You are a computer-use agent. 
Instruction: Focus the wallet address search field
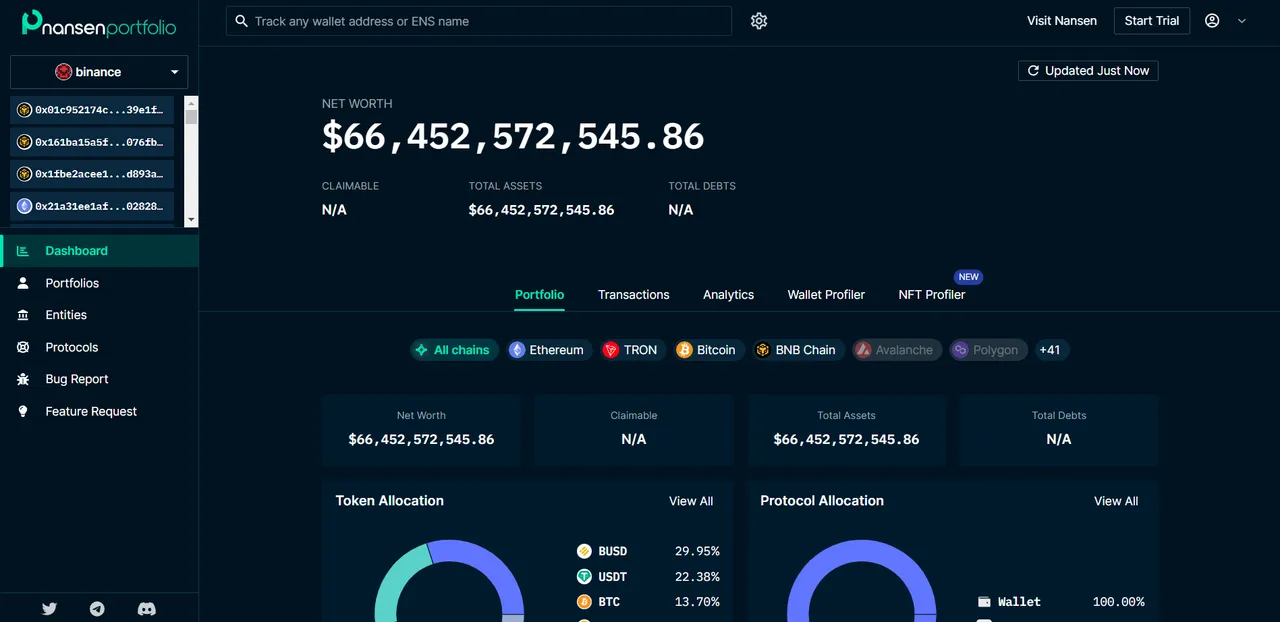[479, 21]
